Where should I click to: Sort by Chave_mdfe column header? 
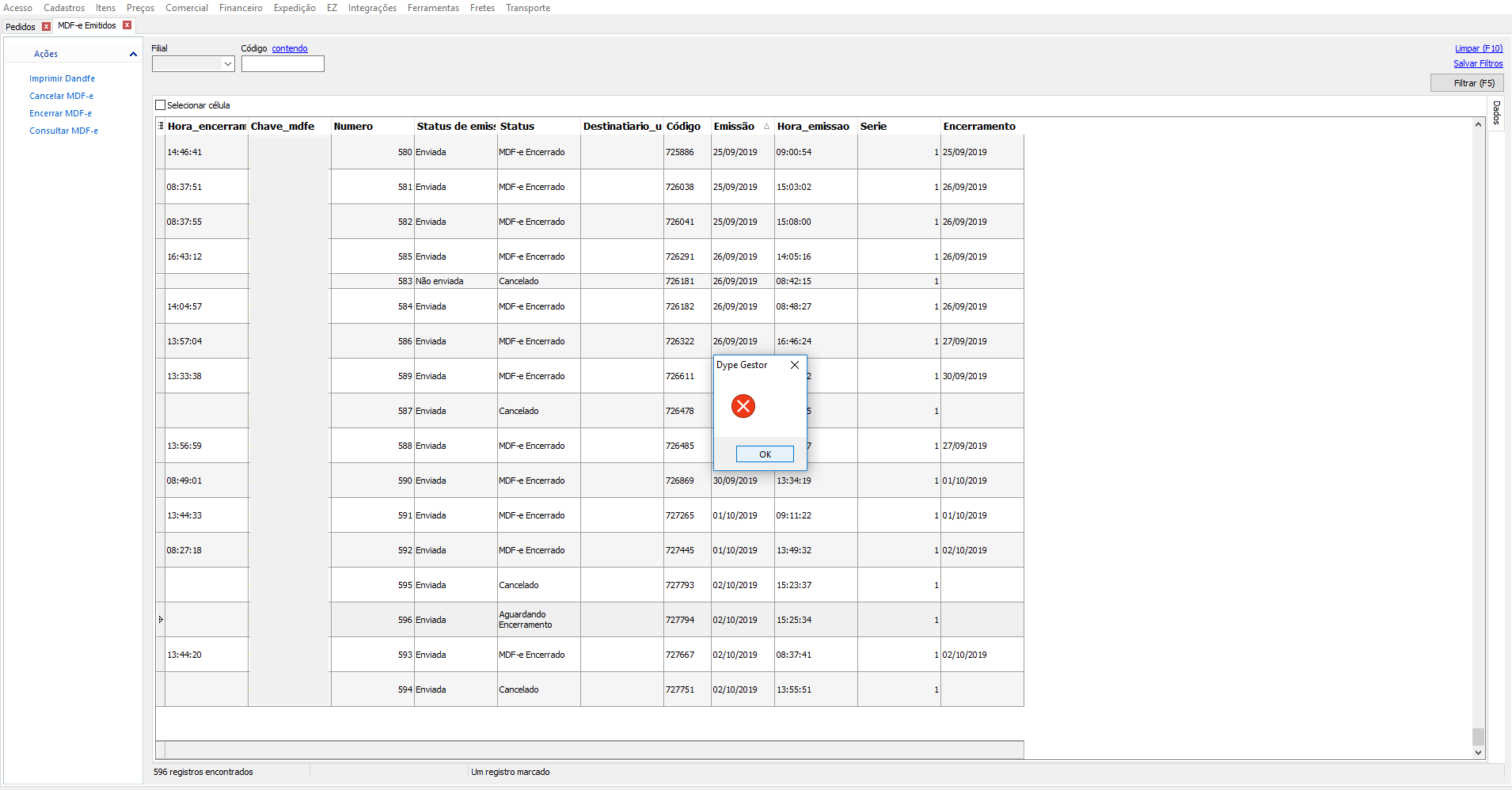290,127
